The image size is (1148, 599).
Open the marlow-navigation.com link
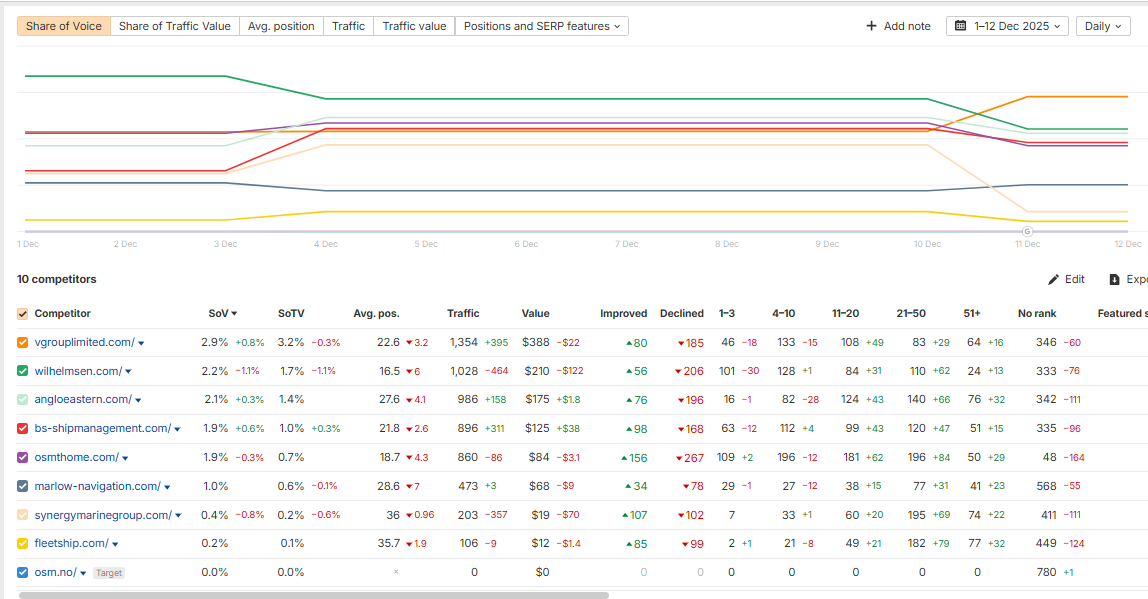pyautogui.click(x=97, y=487)
